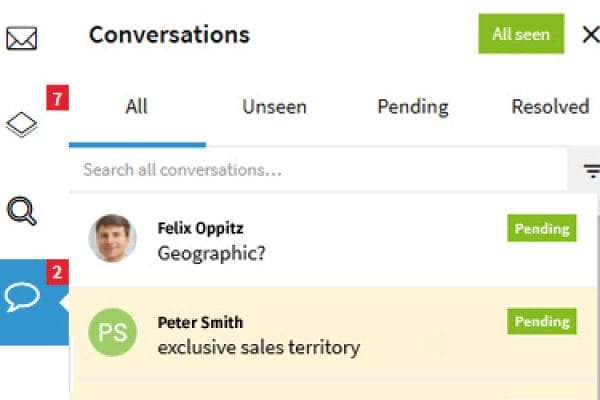Screen dimensions: 600x400
Task: Open the stacked layers icon in sidebar
Action: coord(21,127)
